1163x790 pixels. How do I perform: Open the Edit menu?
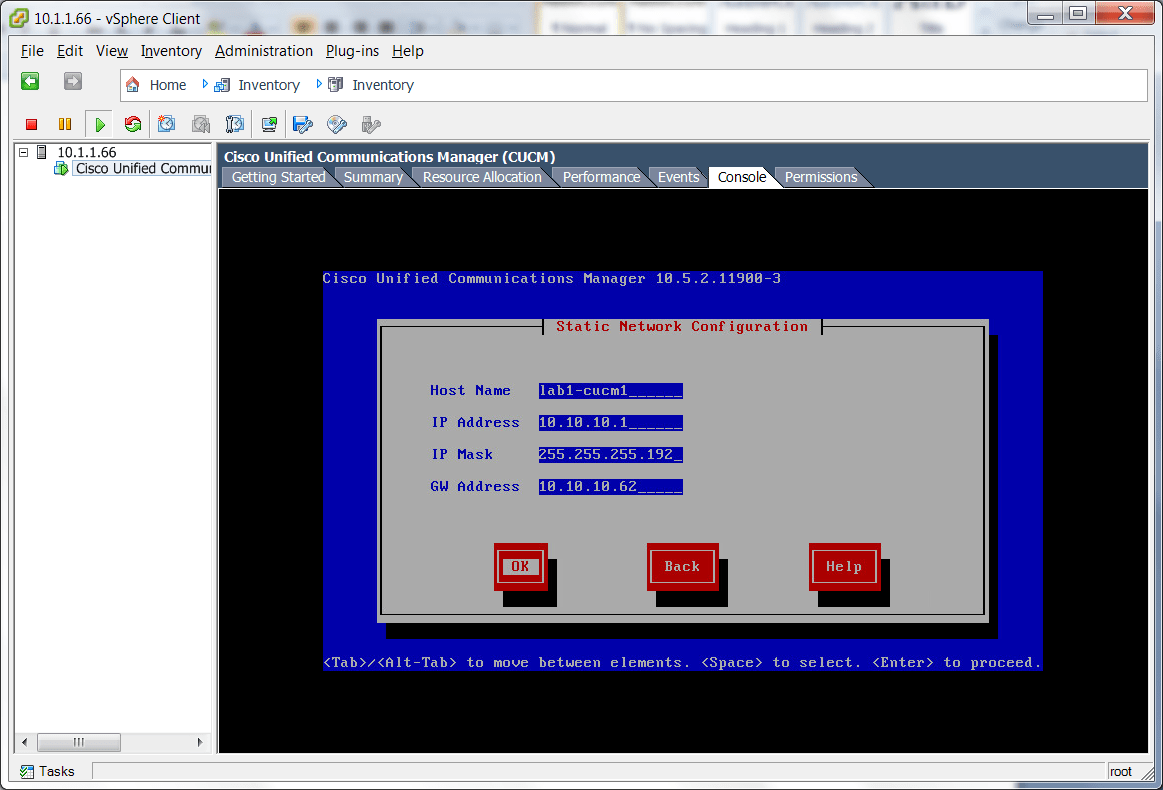(x=70, y=51)
